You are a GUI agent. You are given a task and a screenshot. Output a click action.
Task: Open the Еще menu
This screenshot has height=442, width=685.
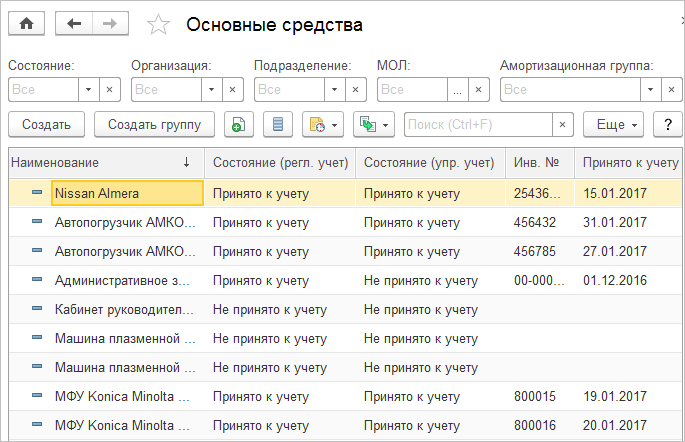[611, 125]
